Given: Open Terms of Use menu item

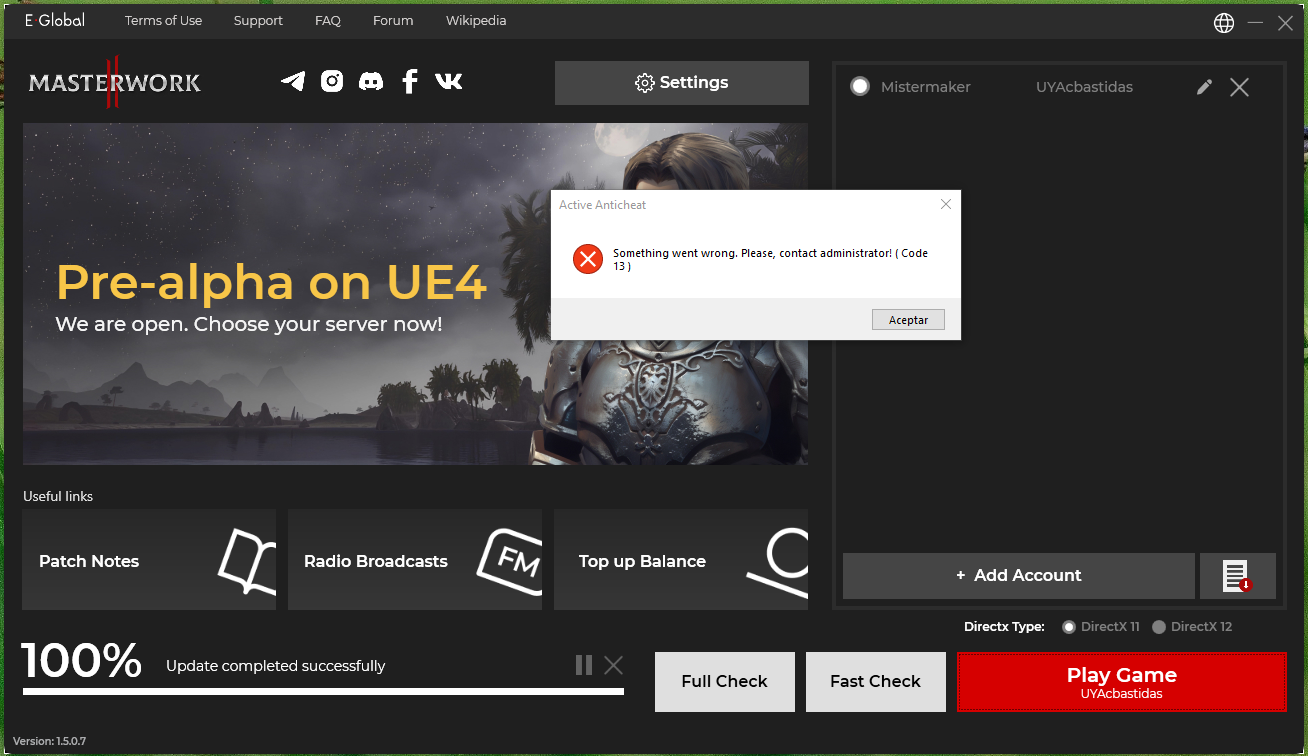Looking at the screenshot, I should coord(163,21).
